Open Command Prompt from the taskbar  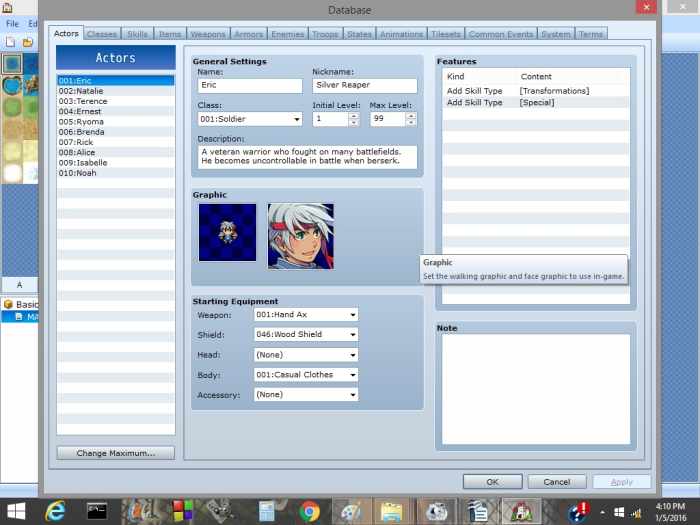(x=97, y=511)
